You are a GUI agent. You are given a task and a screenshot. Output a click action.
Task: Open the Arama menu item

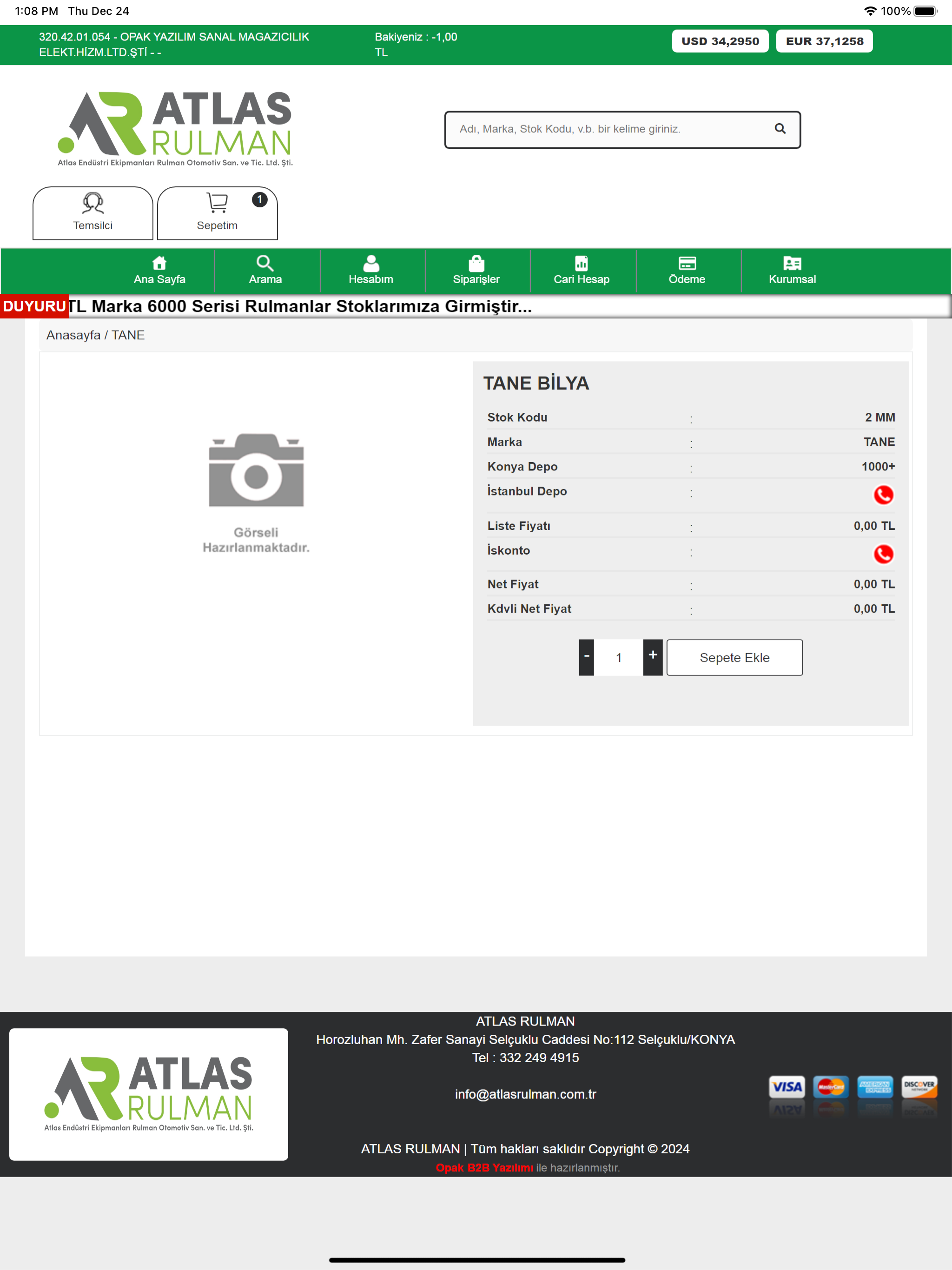[265, 271]
